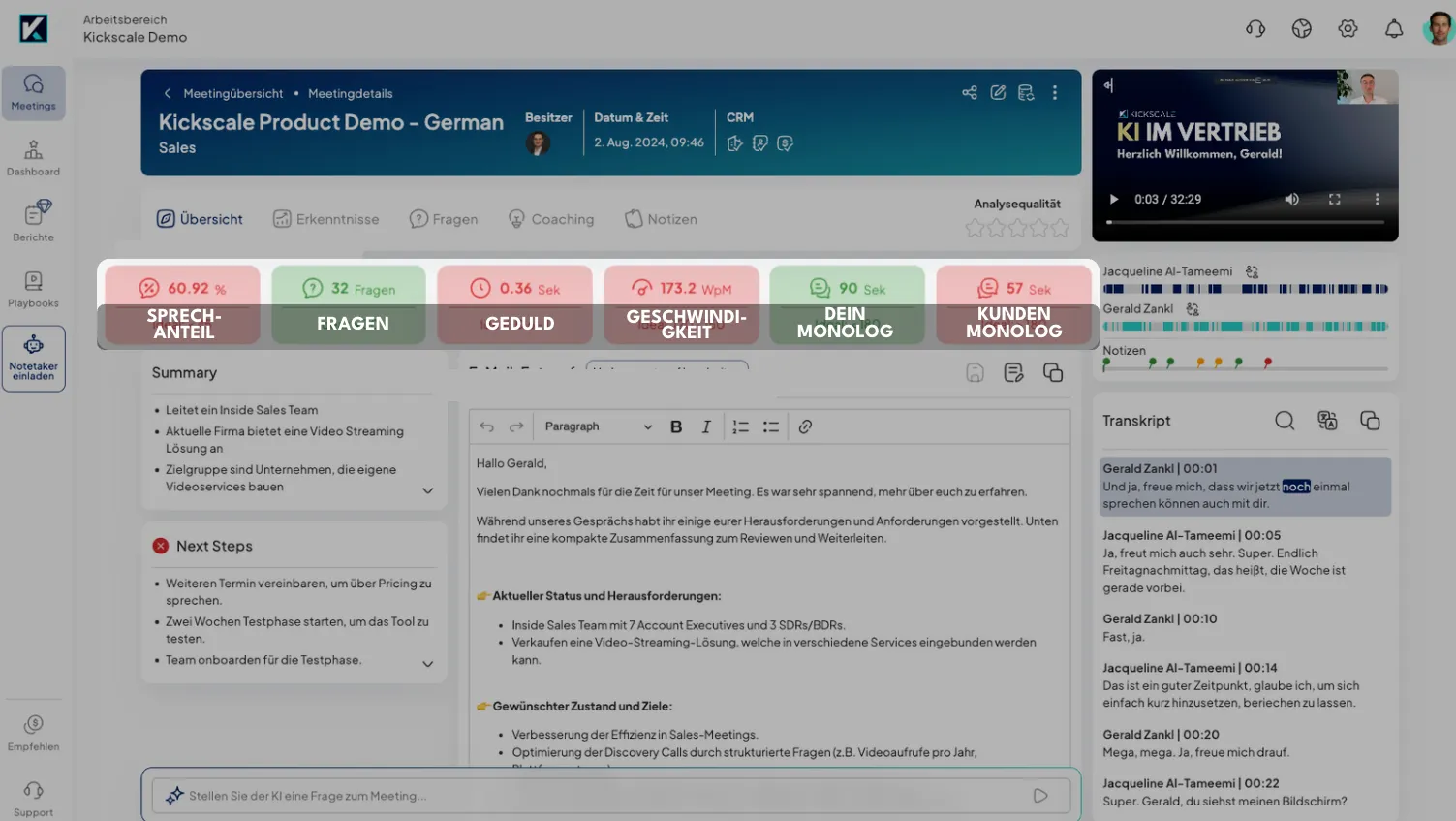1456x821 pixels.
Task: Switch to the Erkenntnisse tab
Action: 326,219
